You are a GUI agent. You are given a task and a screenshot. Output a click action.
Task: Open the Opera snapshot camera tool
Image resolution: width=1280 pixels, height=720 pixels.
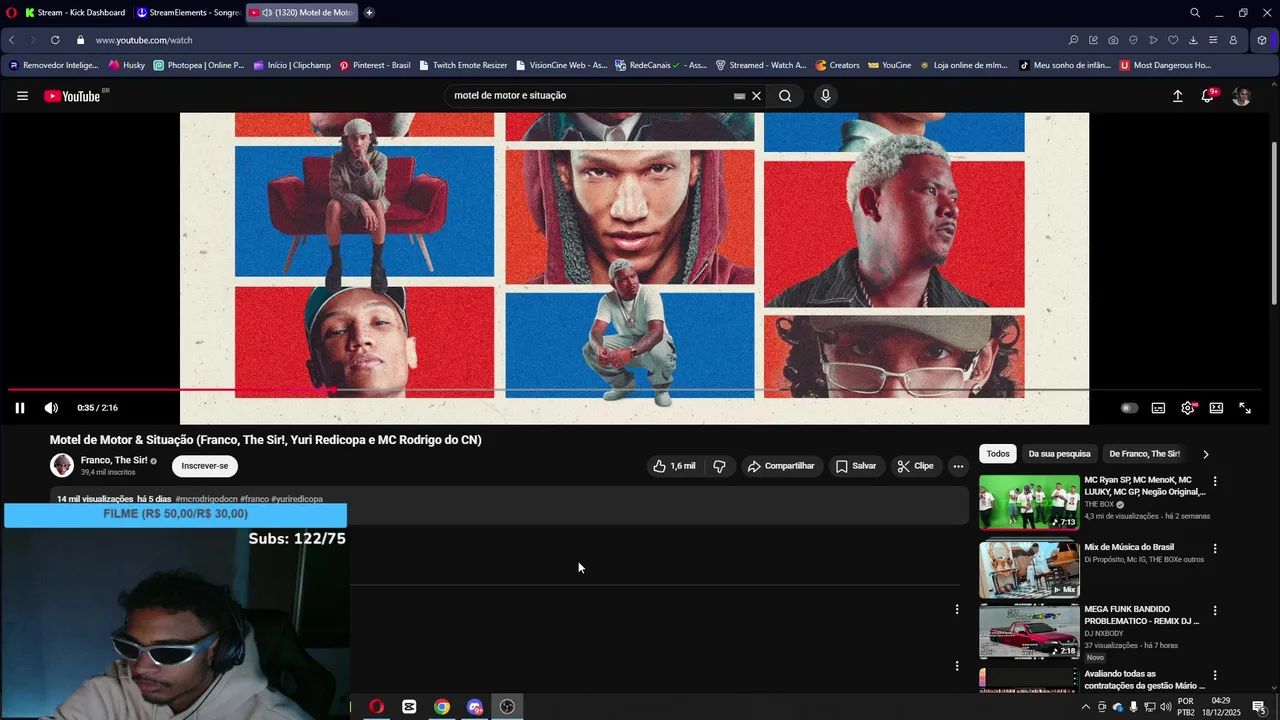tap(1113, 40)
